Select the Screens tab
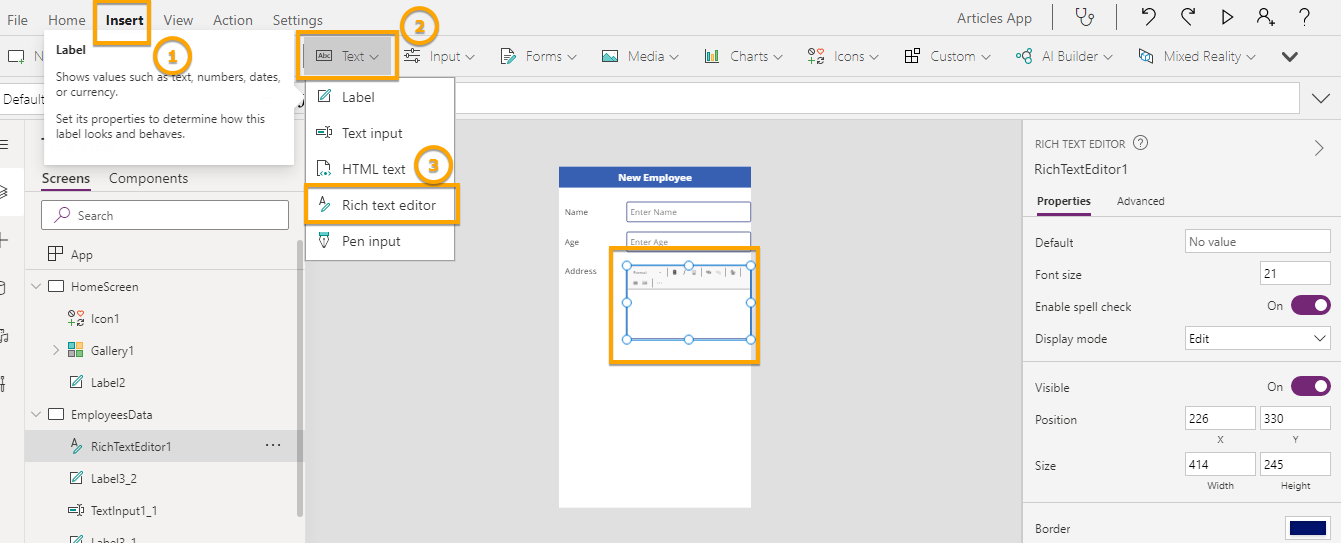Viewport: 1341px width, 543px height. coord(66,178)
